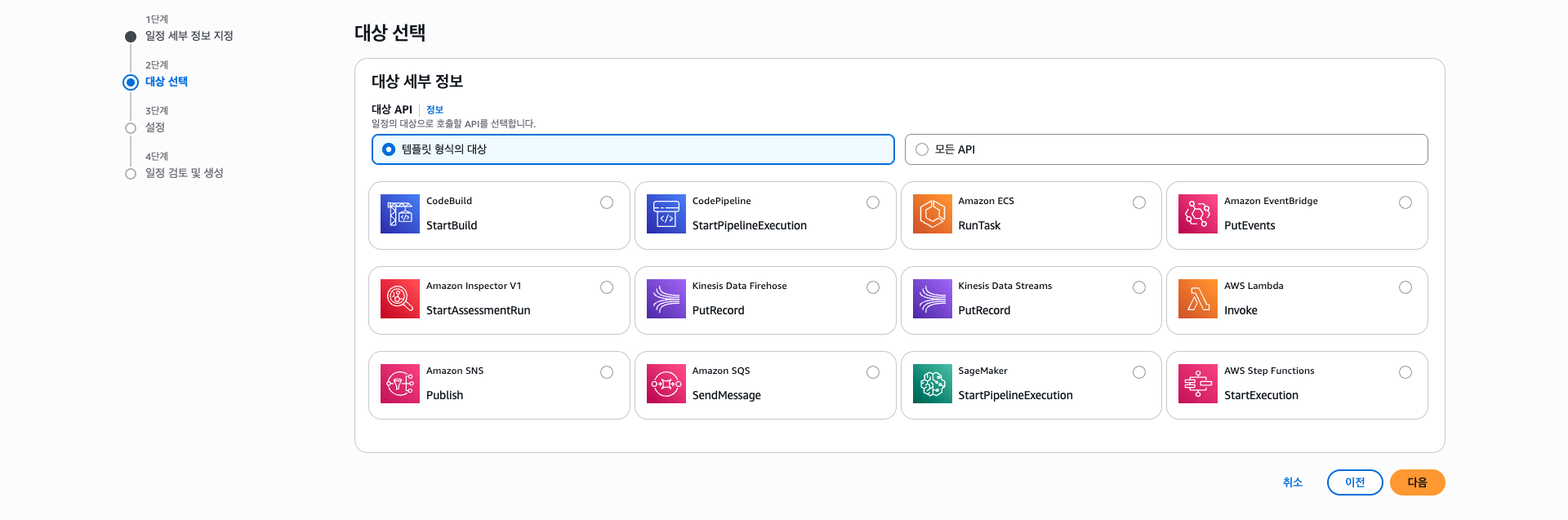Click the Amazon ECS icon
1568x520 pixels.
(x=932, y=214)
